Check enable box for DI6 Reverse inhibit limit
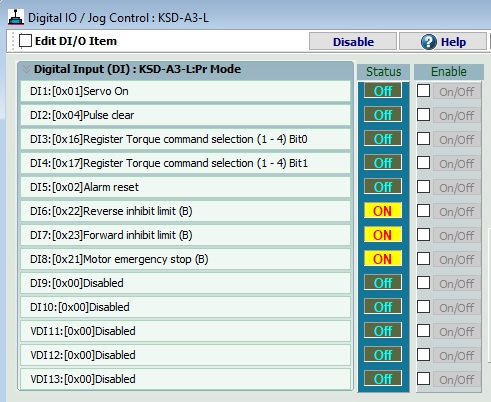This screenshot has height=402, width=491. 423,211
